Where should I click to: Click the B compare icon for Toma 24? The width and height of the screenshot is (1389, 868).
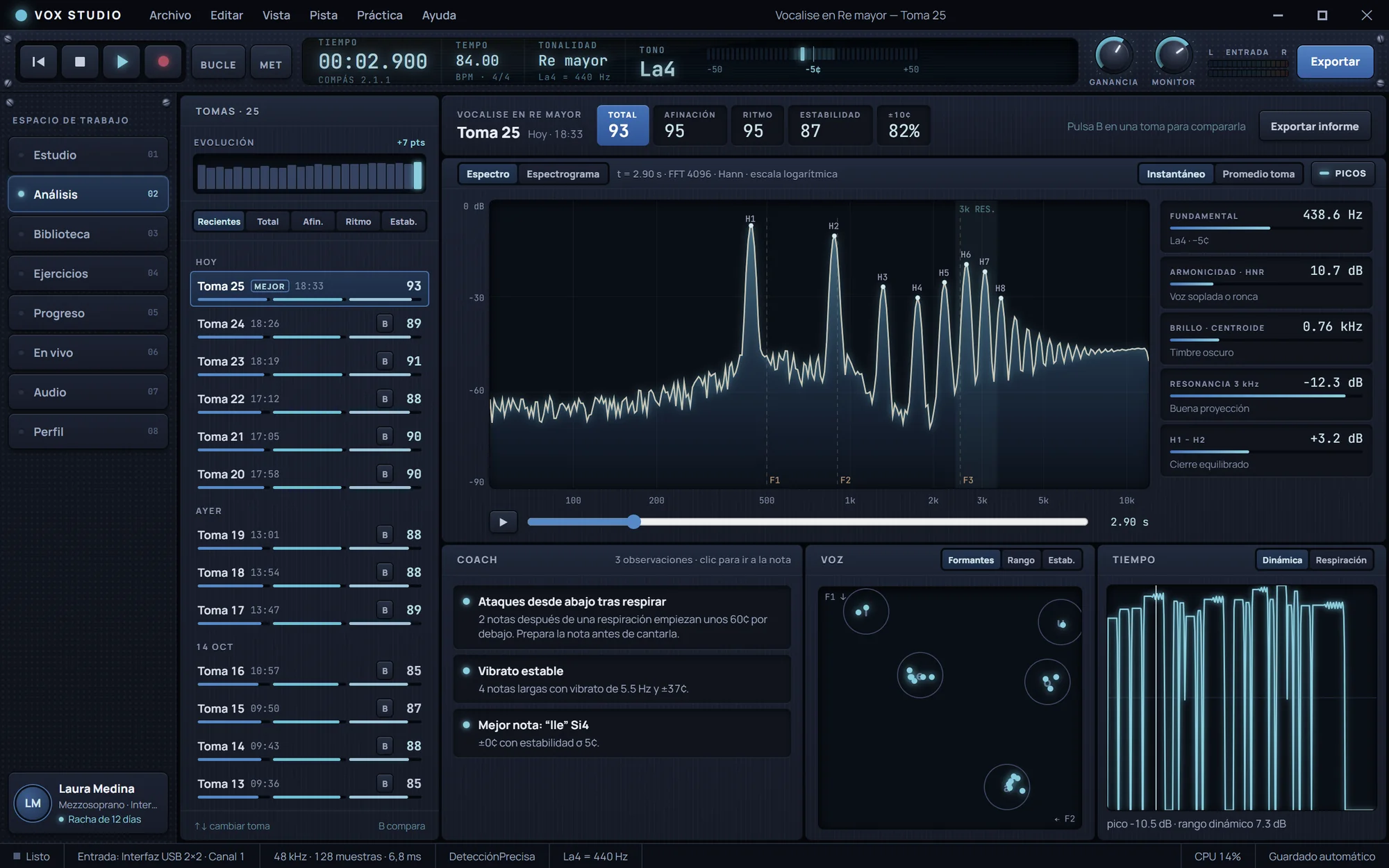[385, 324]
